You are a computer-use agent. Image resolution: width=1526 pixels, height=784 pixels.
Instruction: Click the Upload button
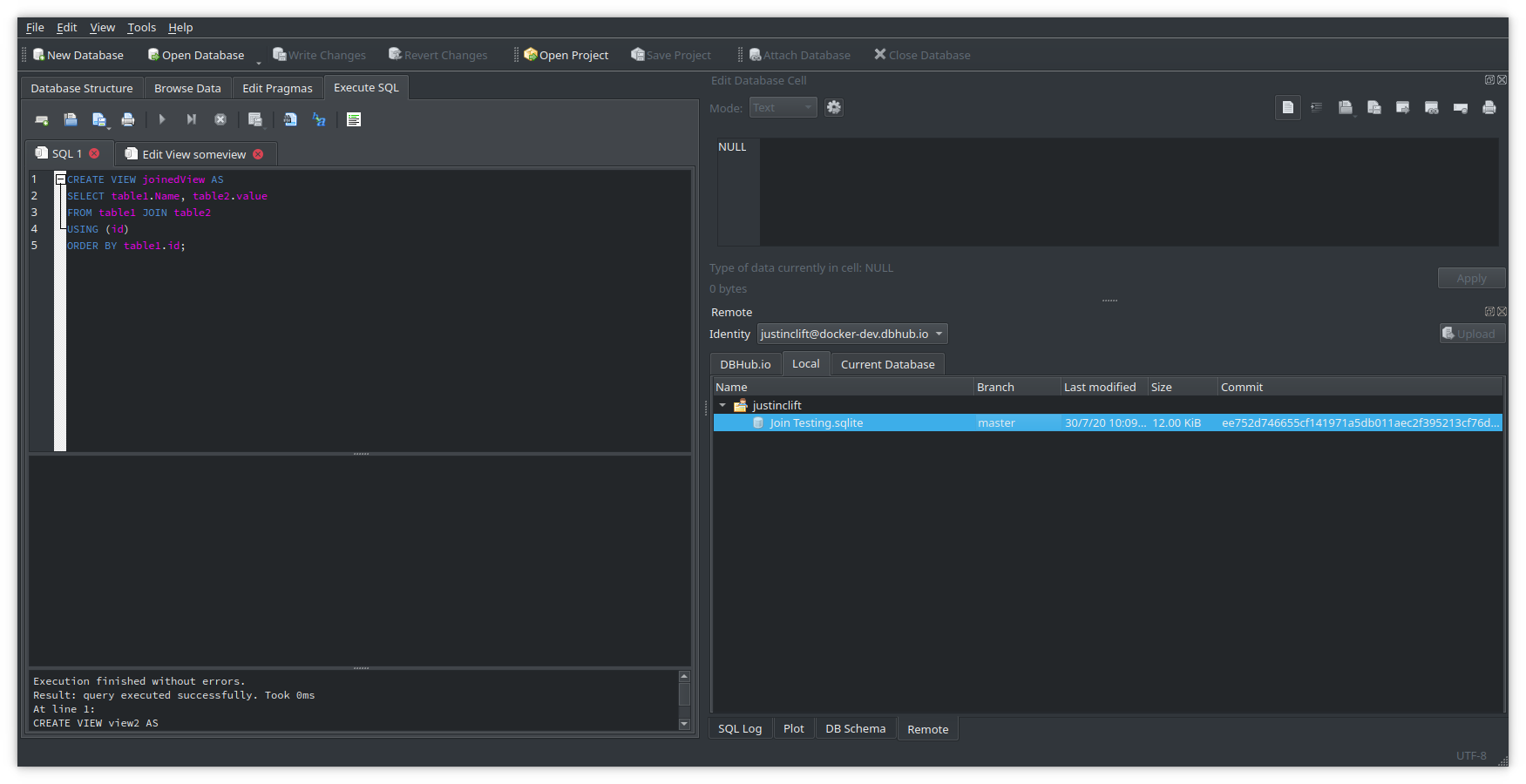(x=1472, y=334)
